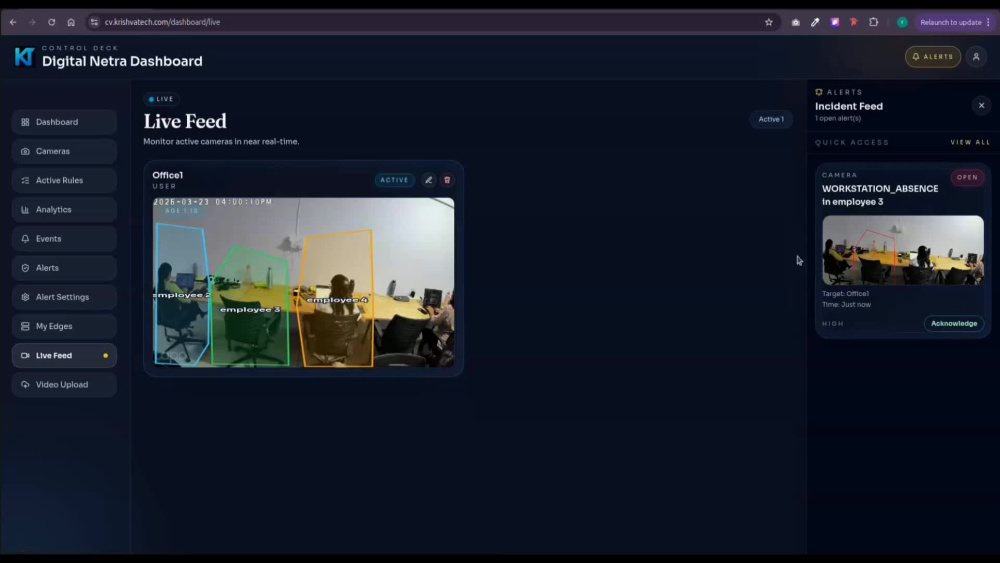Click the LIVE indicator badge
The height and width of the screenshot is (563, 1000).
pos(161,99)
